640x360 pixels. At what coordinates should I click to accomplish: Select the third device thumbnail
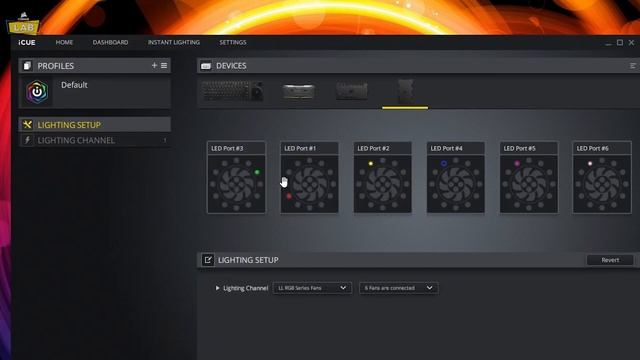pos(352,91)
